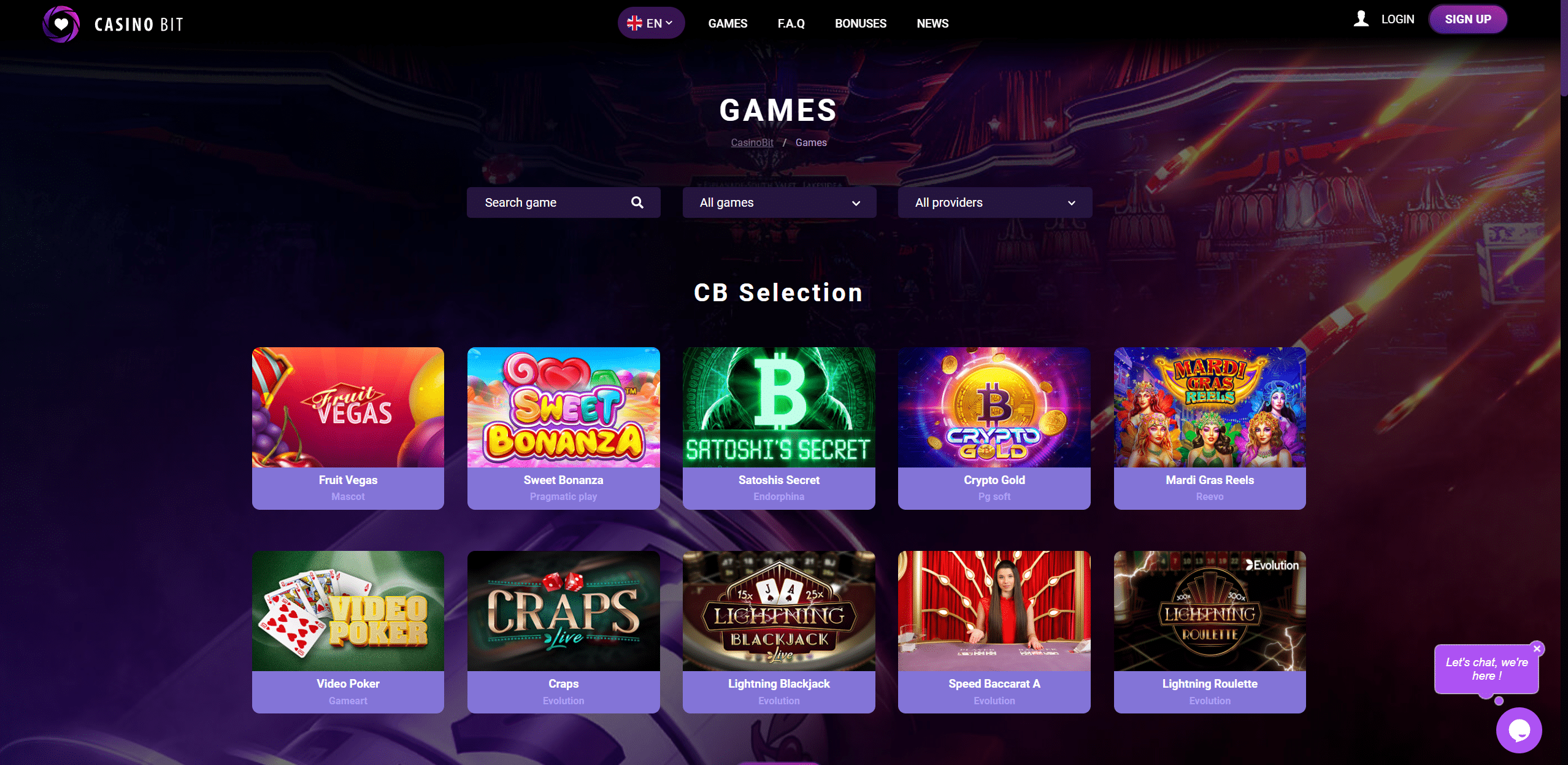Open the Crypto Gold game thumbnail
Screen dimensions: 1568x765
(x=994, y=407)
